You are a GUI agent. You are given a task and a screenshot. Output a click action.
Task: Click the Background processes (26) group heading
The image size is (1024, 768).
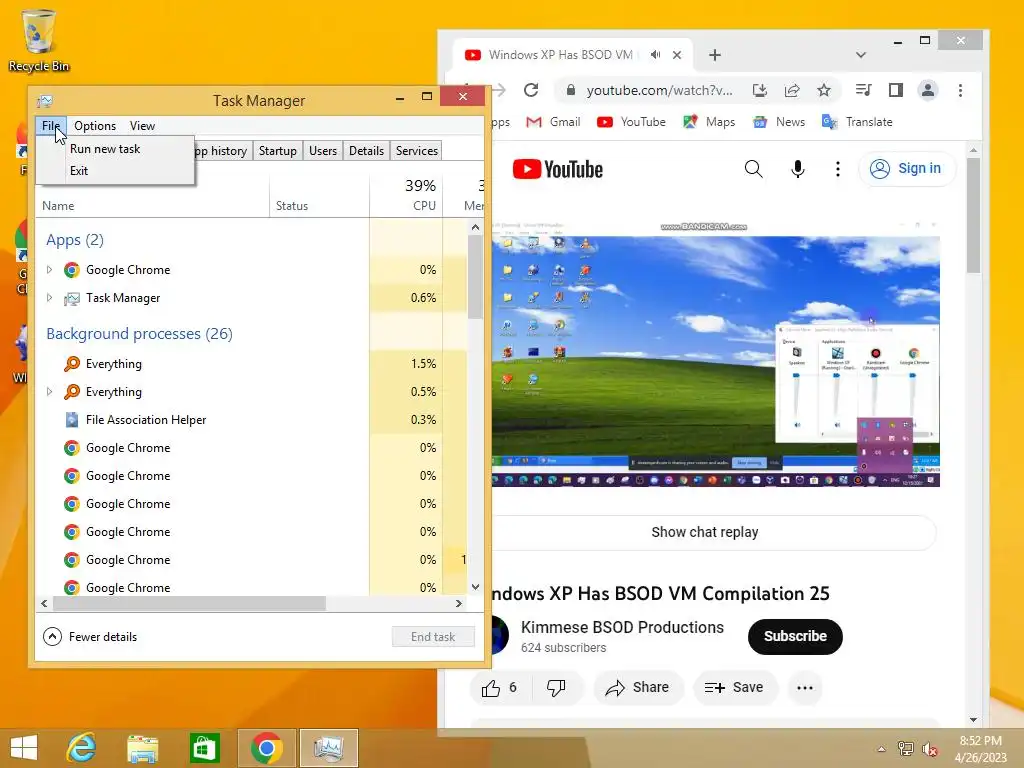[x=139, y=334]
